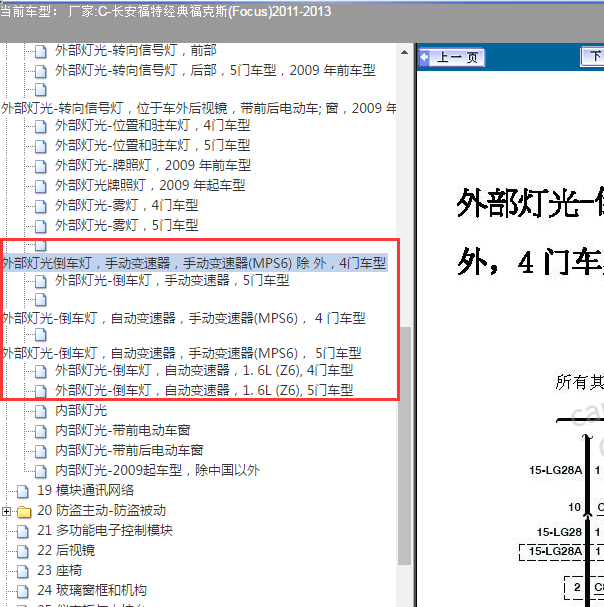Open 倒车灯，自动变速器，1.6L (Z6), 5门车型
This screenshot has height=607, width=604.
tap(204, 390)
